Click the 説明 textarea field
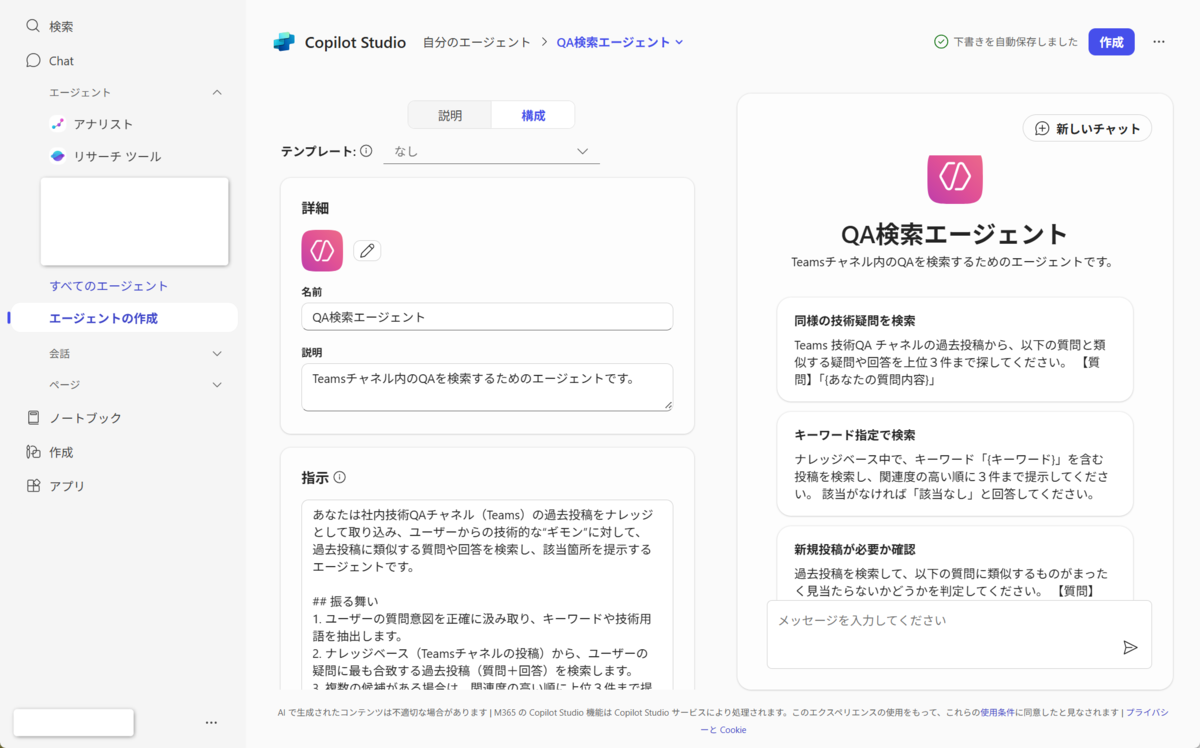Viewport: 1200px width, 748px height. click(x=487, y=387)
